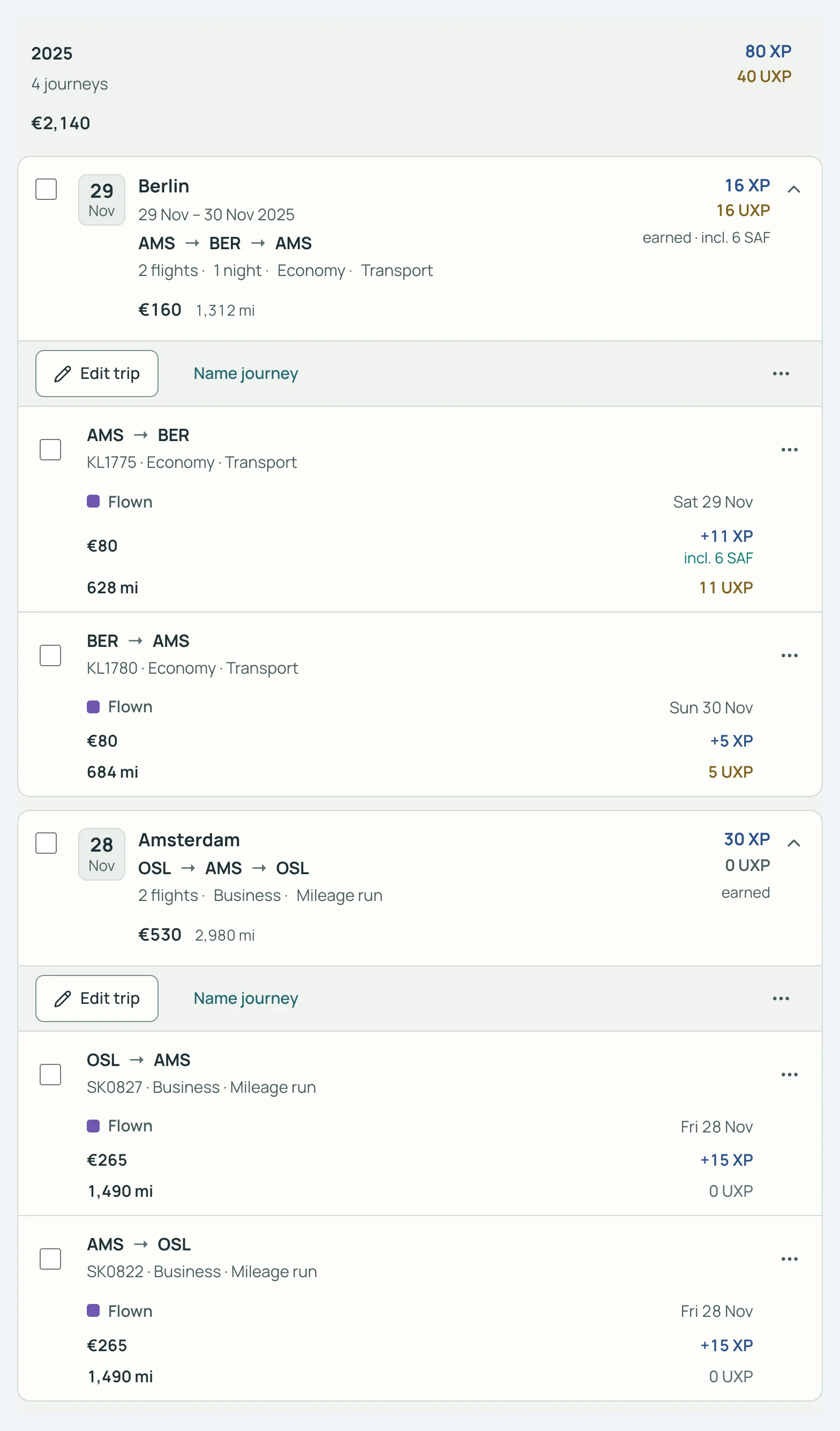This screenshot has width=840, height=1431.
Task: Click the '+5 XP' value for KL1780
Action: [732, 741]
